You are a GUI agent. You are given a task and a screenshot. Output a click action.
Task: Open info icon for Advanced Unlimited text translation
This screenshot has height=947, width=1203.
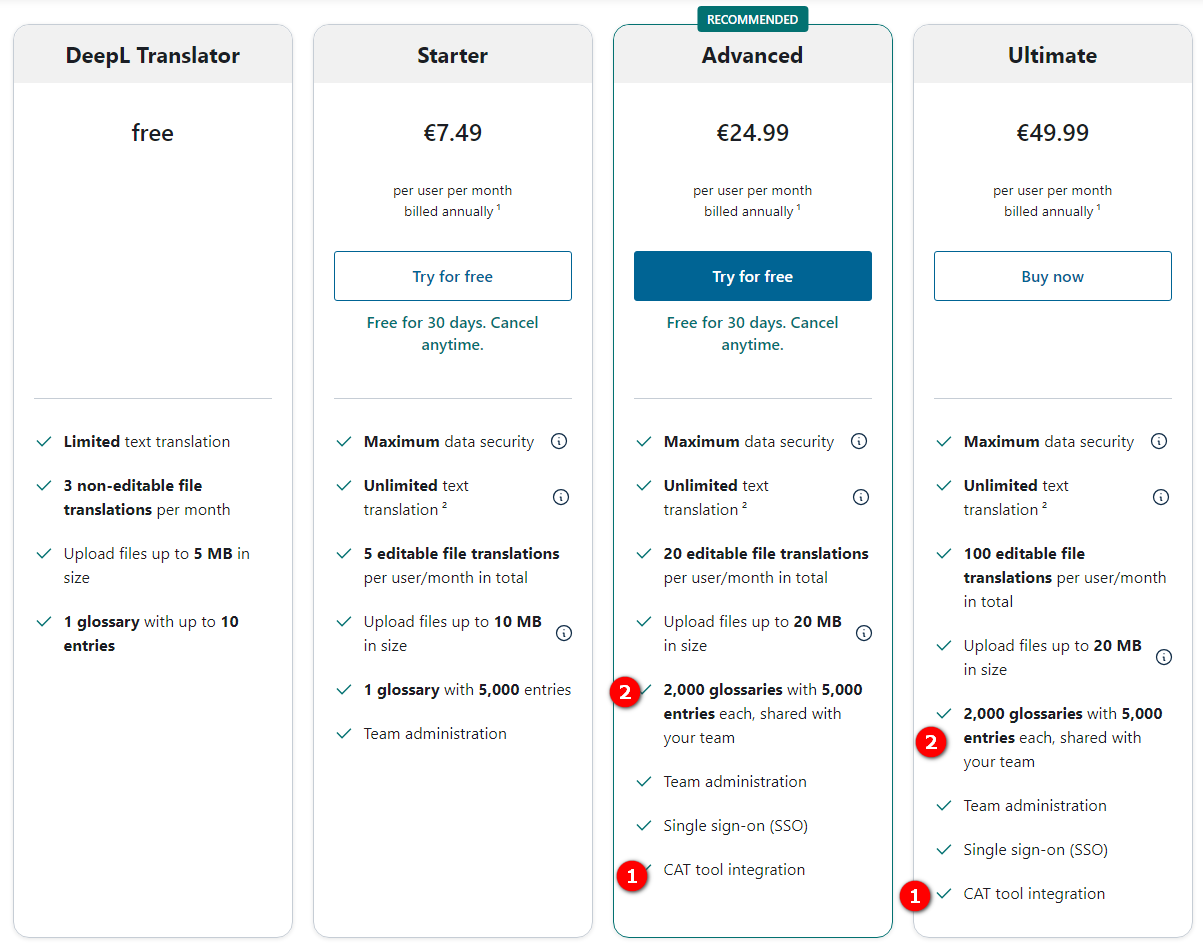[861, 497]
